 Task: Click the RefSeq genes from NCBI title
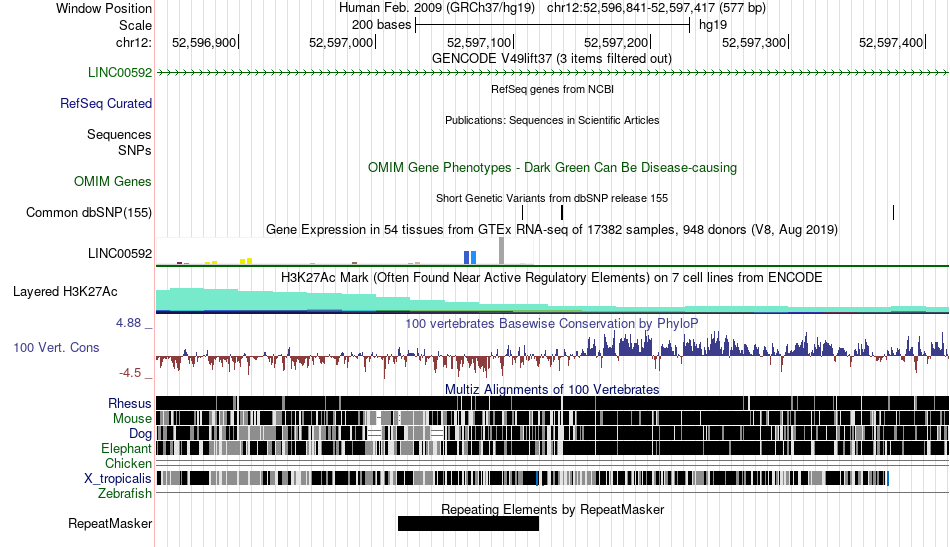coord(552,90)
